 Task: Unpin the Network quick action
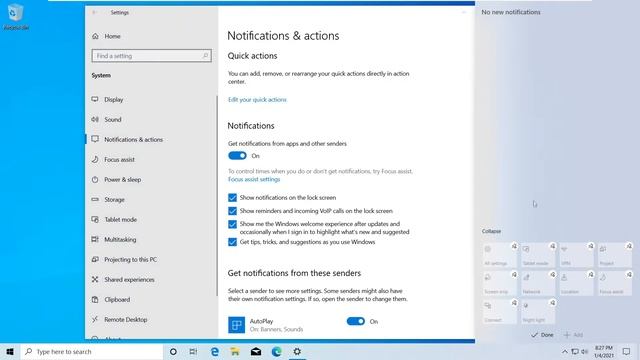pyautogui.click(x=553, y=275)
